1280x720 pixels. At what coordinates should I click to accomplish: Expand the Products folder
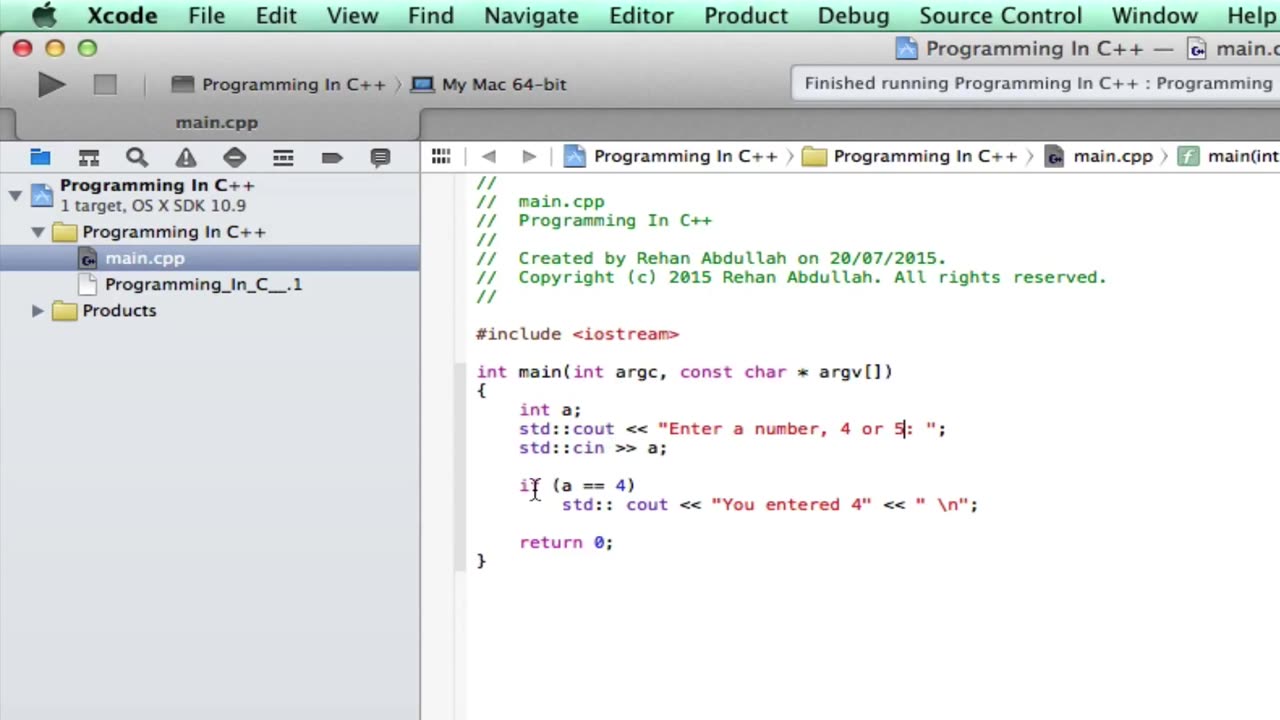click(38, 311)
